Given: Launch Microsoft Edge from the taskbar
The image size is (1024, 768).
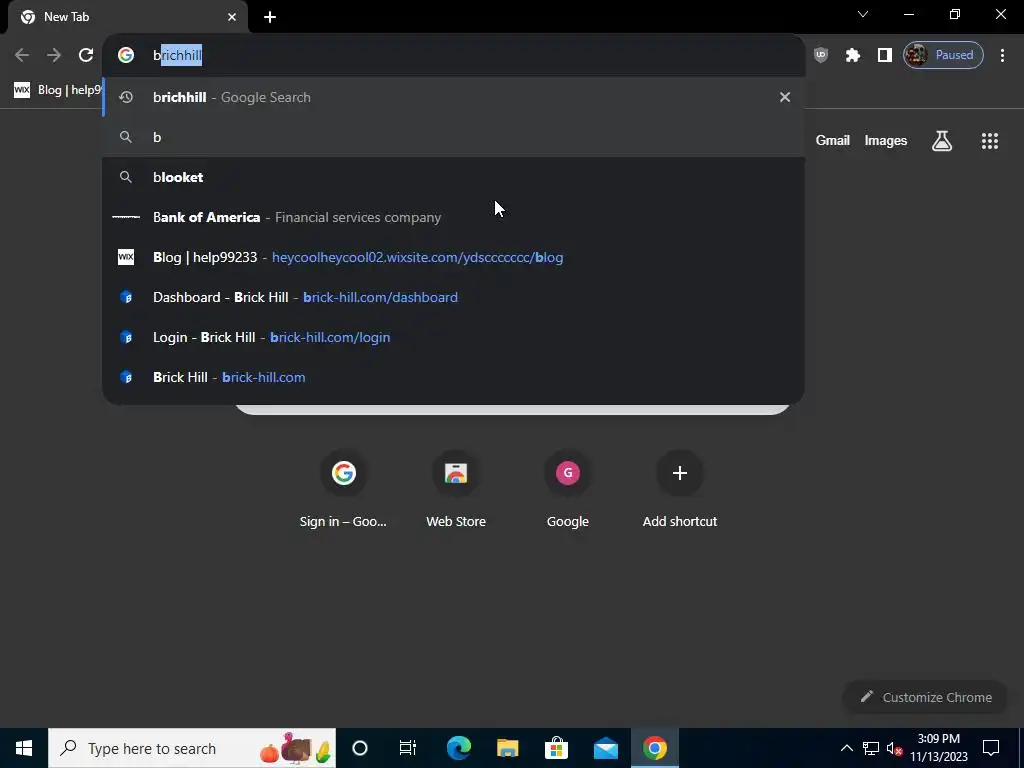Looking at the screenshot, I should tap(458, 748).
